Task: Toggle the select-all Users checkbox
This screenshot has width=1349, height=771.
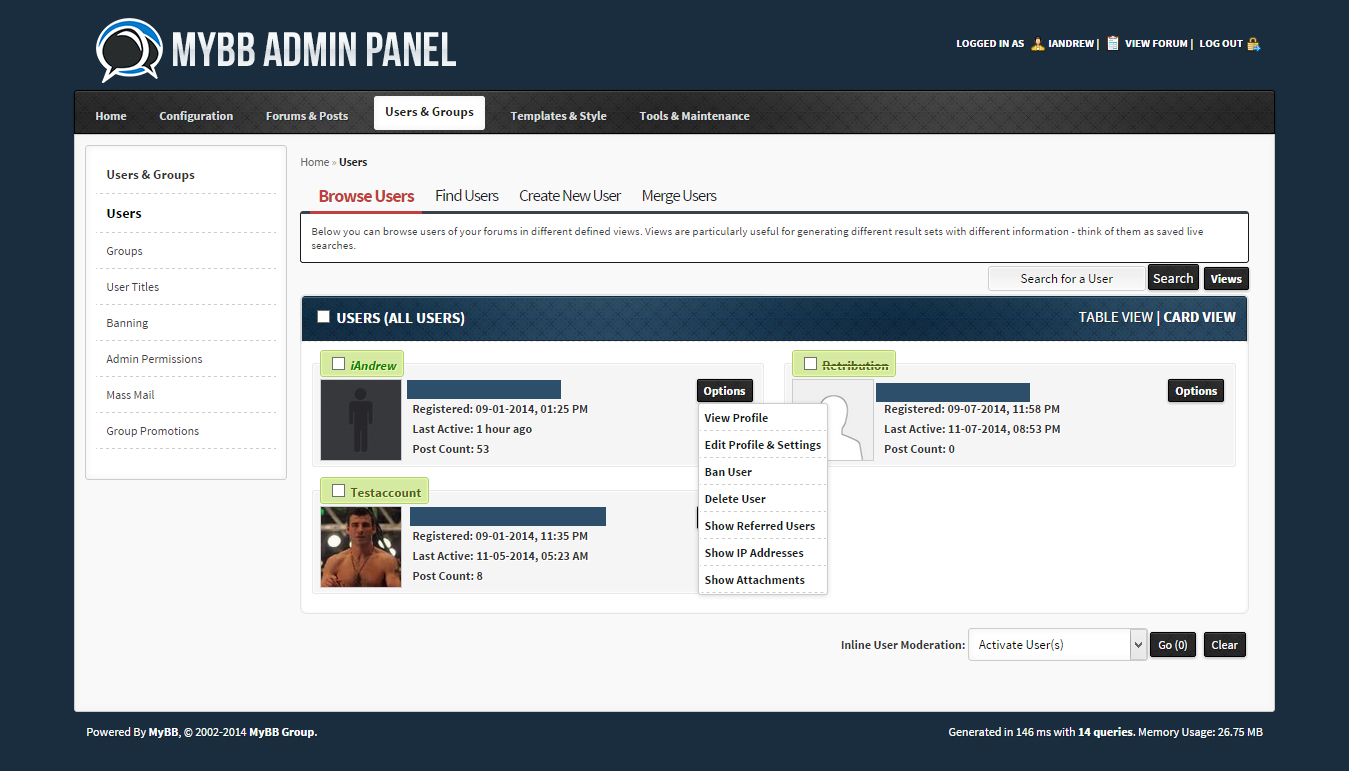Action: click(323, 317)
